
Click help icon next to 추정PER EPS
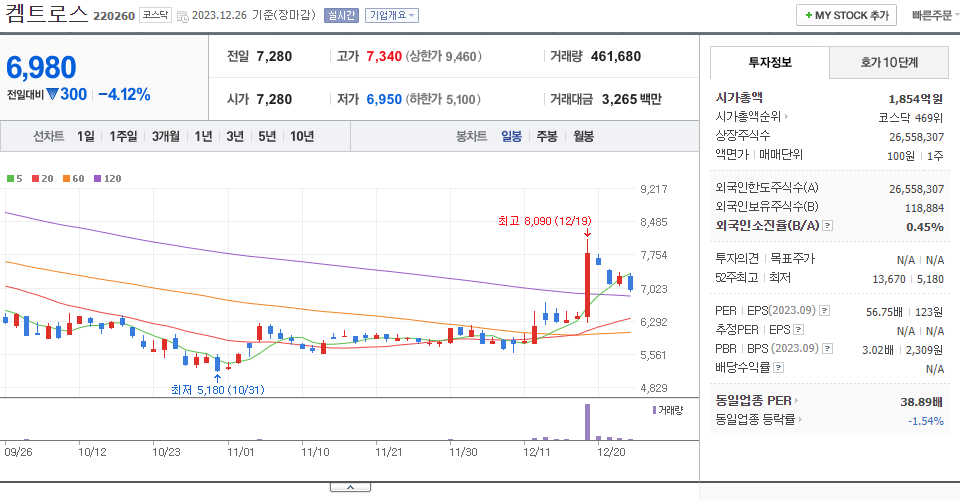tap(798, 330)
